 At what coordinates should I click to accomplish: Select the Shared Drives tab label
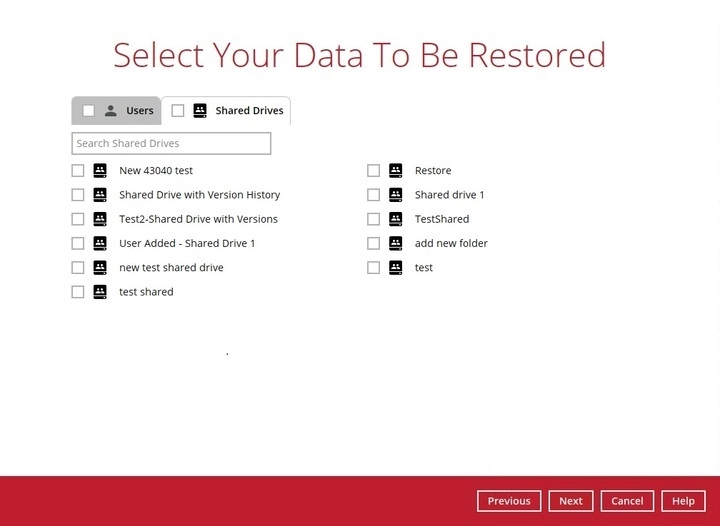coord(249,111)
